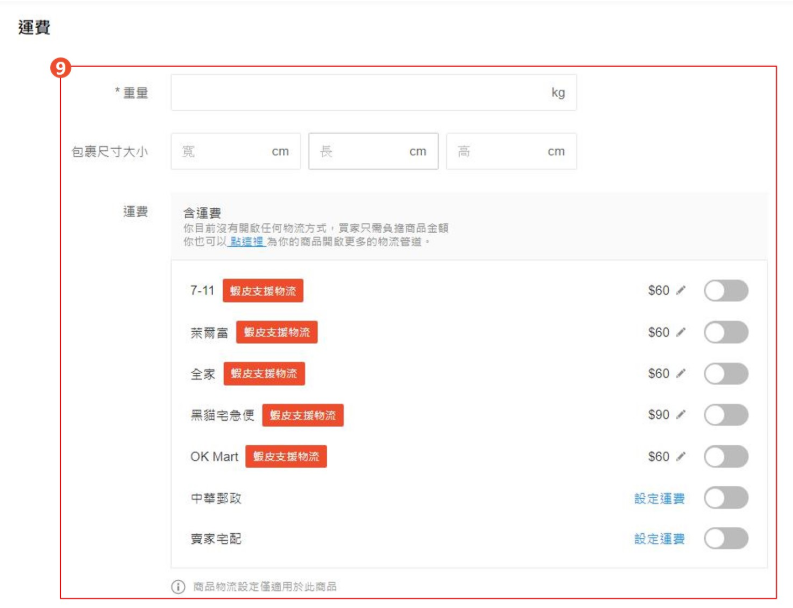The image size is (793, 608).
Task: Focus the 寬 width input field
Action: click(x=236, y=151)
